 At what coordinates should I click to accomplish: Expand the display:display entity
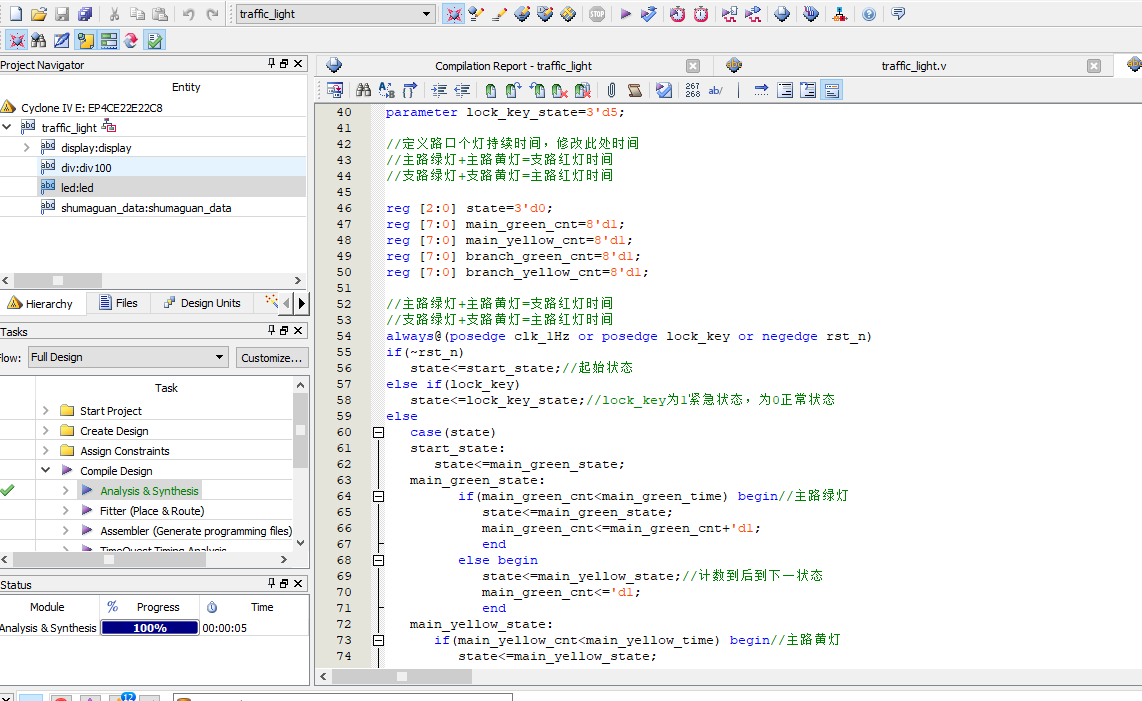click(x=27, y=147)
